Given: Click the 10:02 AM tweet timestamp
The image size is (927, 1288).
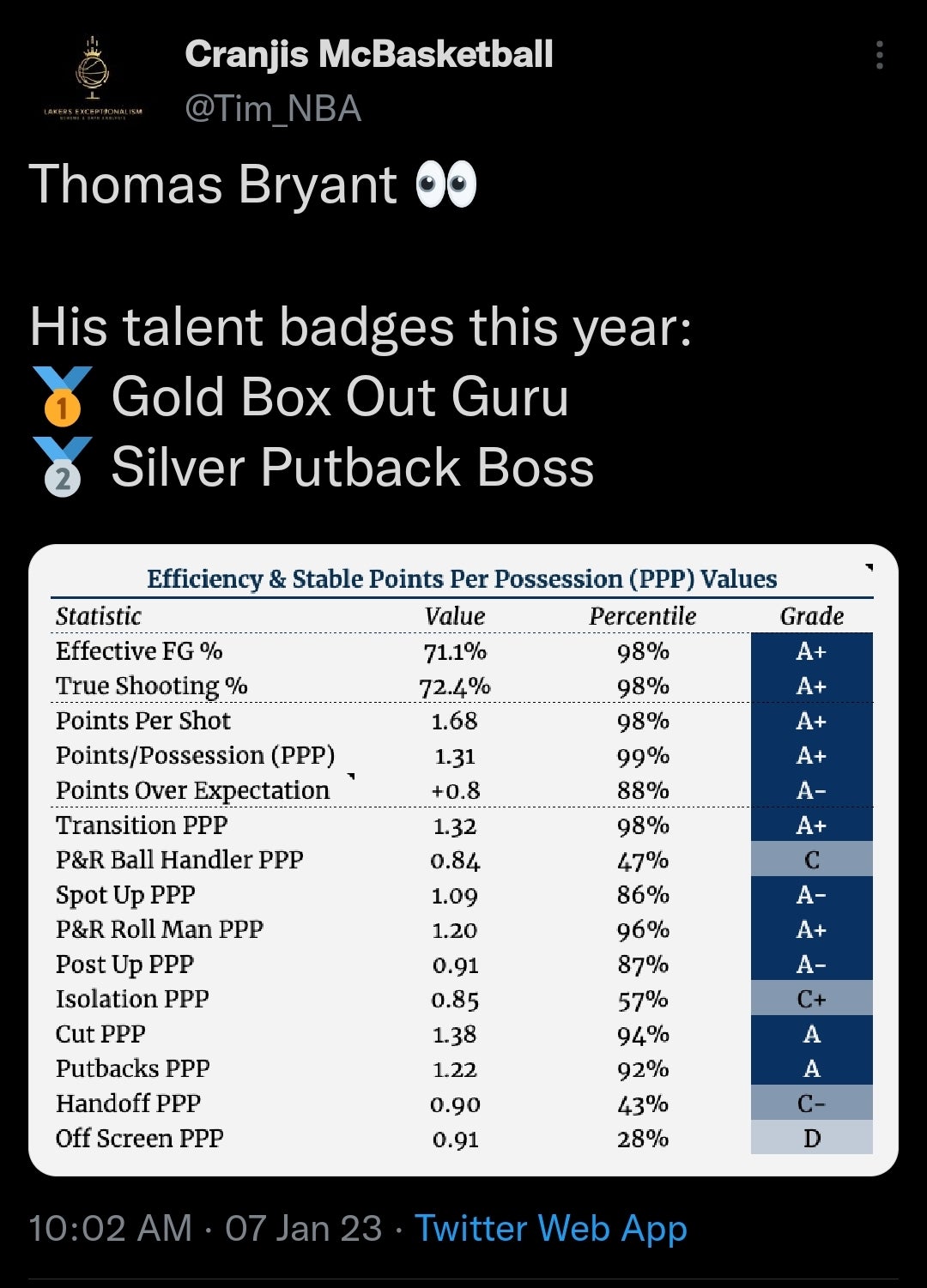Looking at the screenshot, I should point(110,1228).
